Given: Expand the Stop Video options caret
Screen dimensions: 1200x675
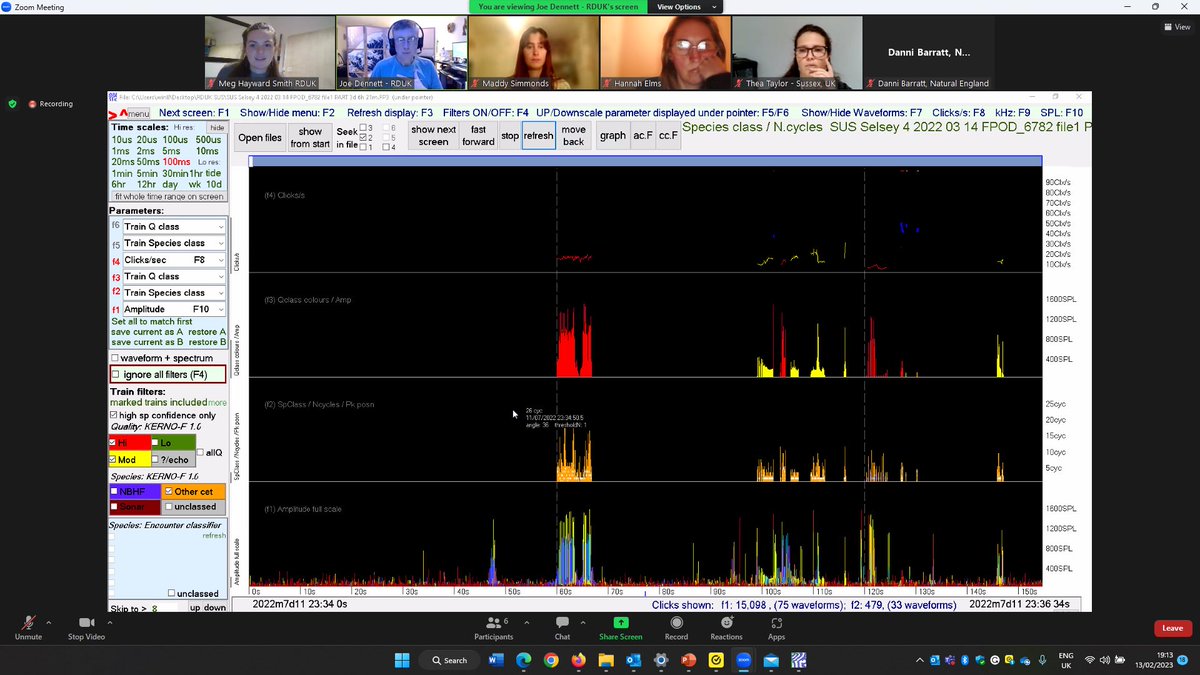Looking at the screenshot, I should point(110,622).
